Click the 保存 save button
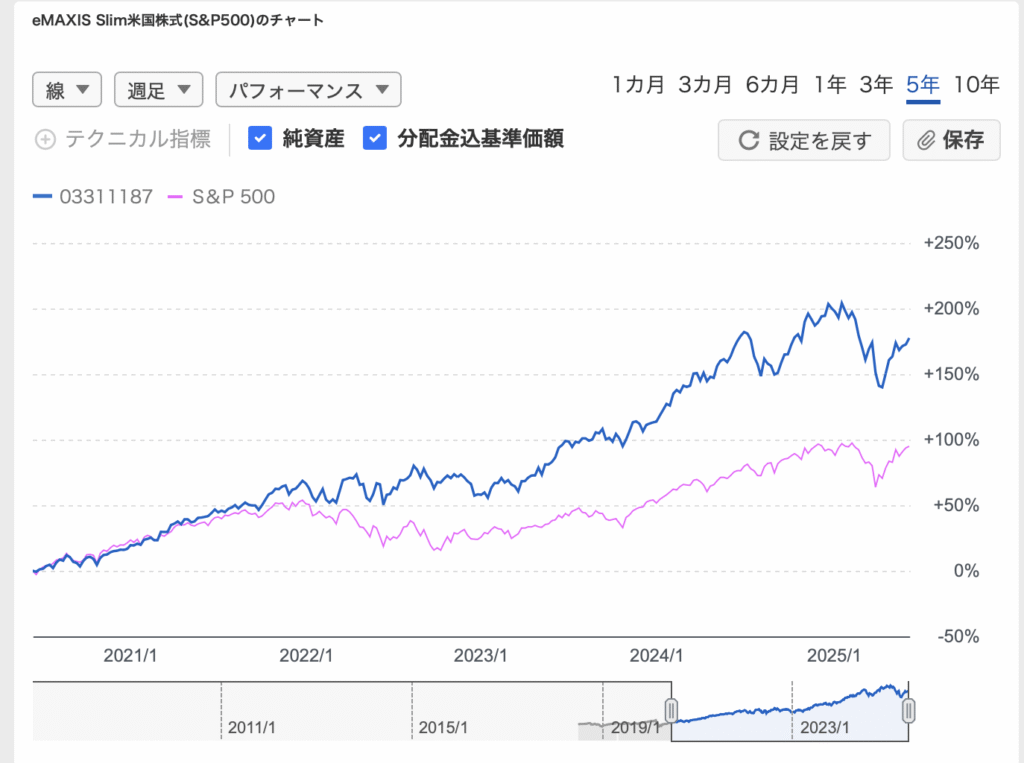This screenshot has width=1024, height=763. 952,140
